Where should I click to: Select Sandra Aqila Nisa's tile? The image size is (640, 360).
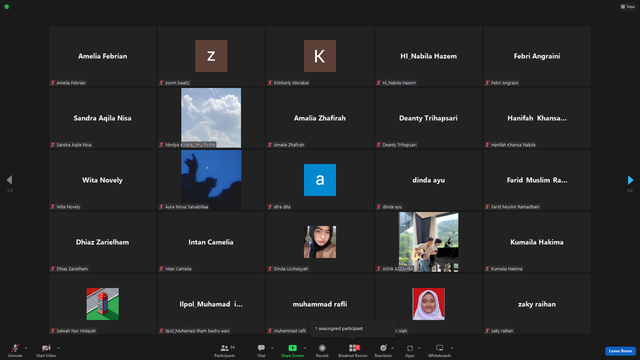pos(102,118)
